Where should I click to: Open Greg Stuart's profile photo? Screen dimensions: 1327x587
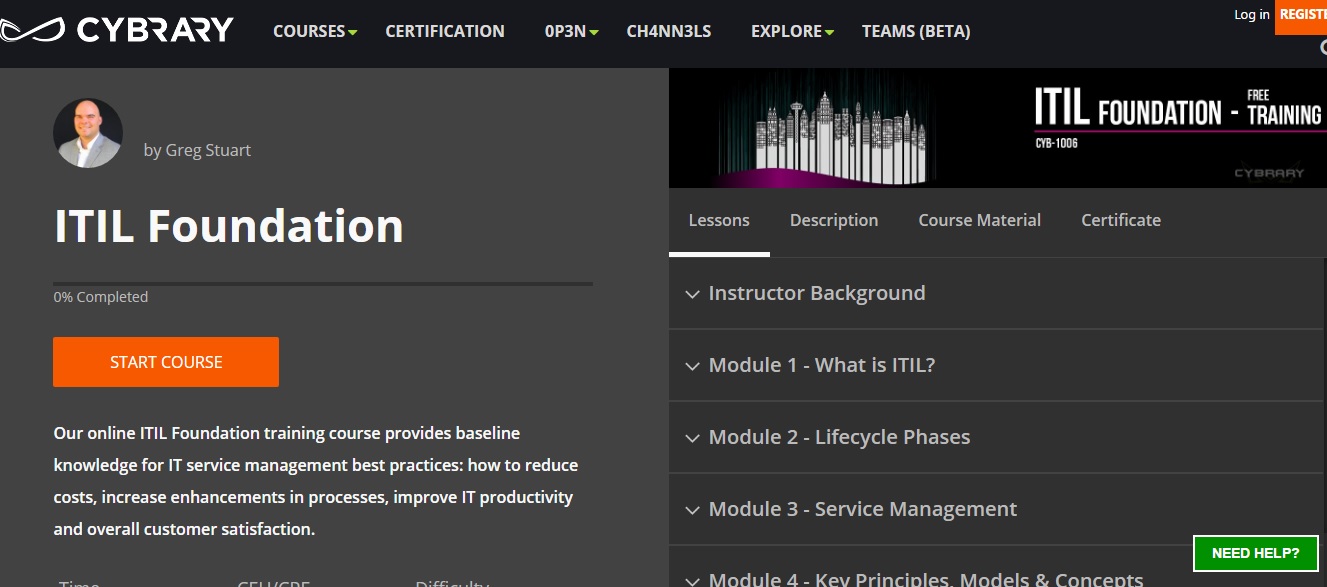(x=88, y=133)
